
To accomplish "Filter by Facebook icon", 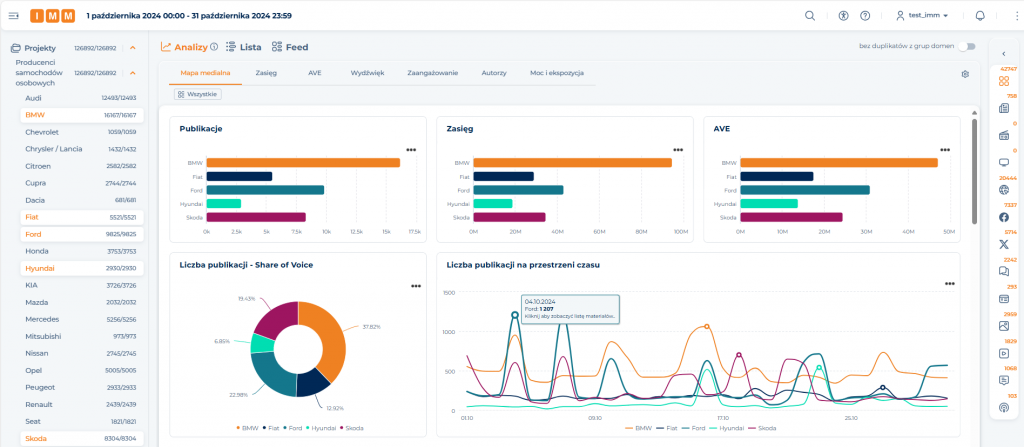I will click(x=1004, y=217).
